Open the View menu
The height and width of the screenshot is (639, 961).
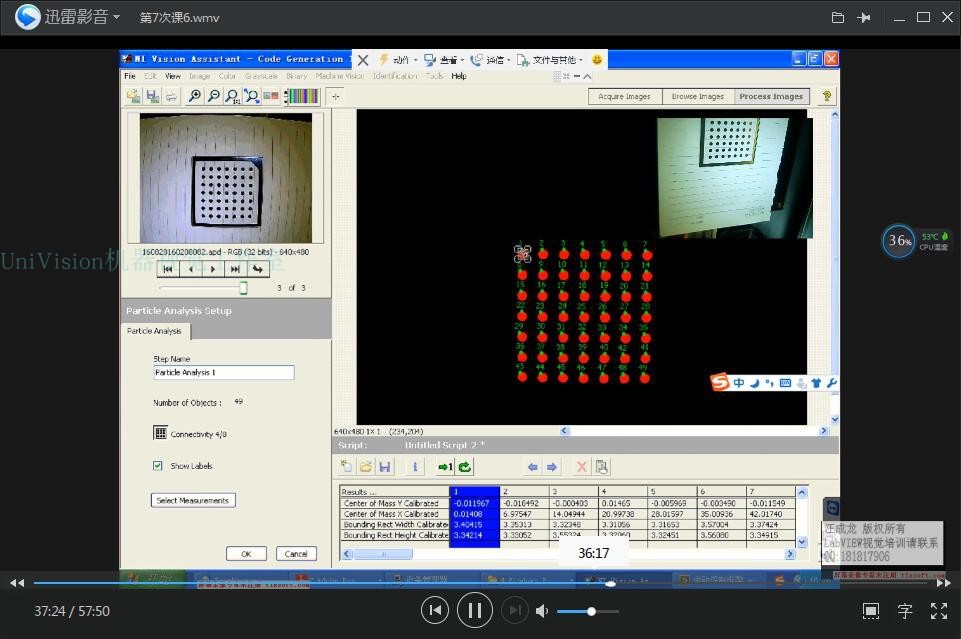[x=173, y=76]
